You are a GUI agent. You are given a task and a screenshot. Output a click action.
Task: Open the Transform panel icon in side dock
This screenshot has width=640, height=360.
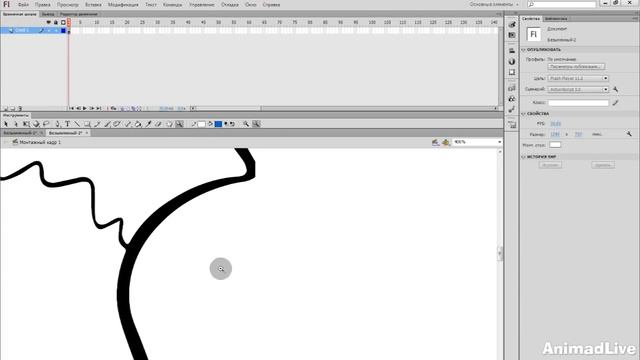[512, 72]
